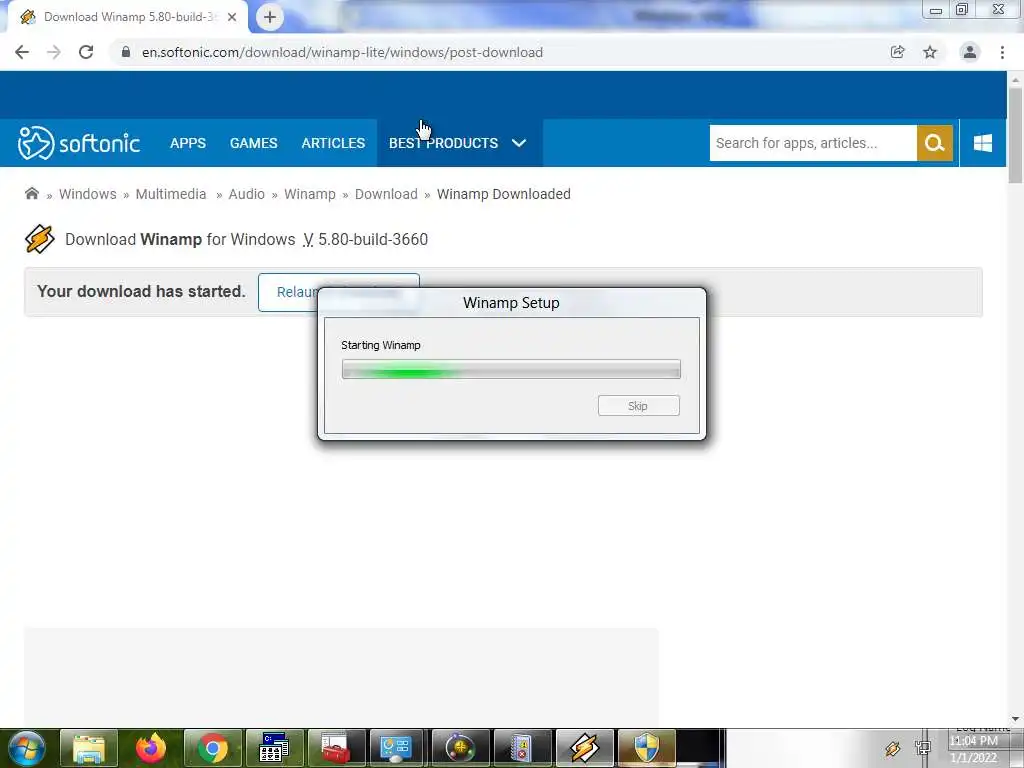Viewport: 1024px width, 768px height.
Task: Click the Starting Winamp progress bar
Action: (x=511, y=369)
